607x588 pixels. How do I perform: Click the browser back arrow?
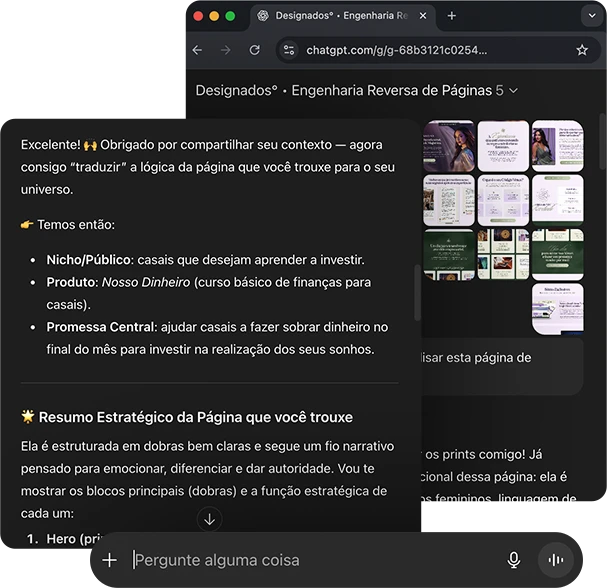(x=197, y=50)
